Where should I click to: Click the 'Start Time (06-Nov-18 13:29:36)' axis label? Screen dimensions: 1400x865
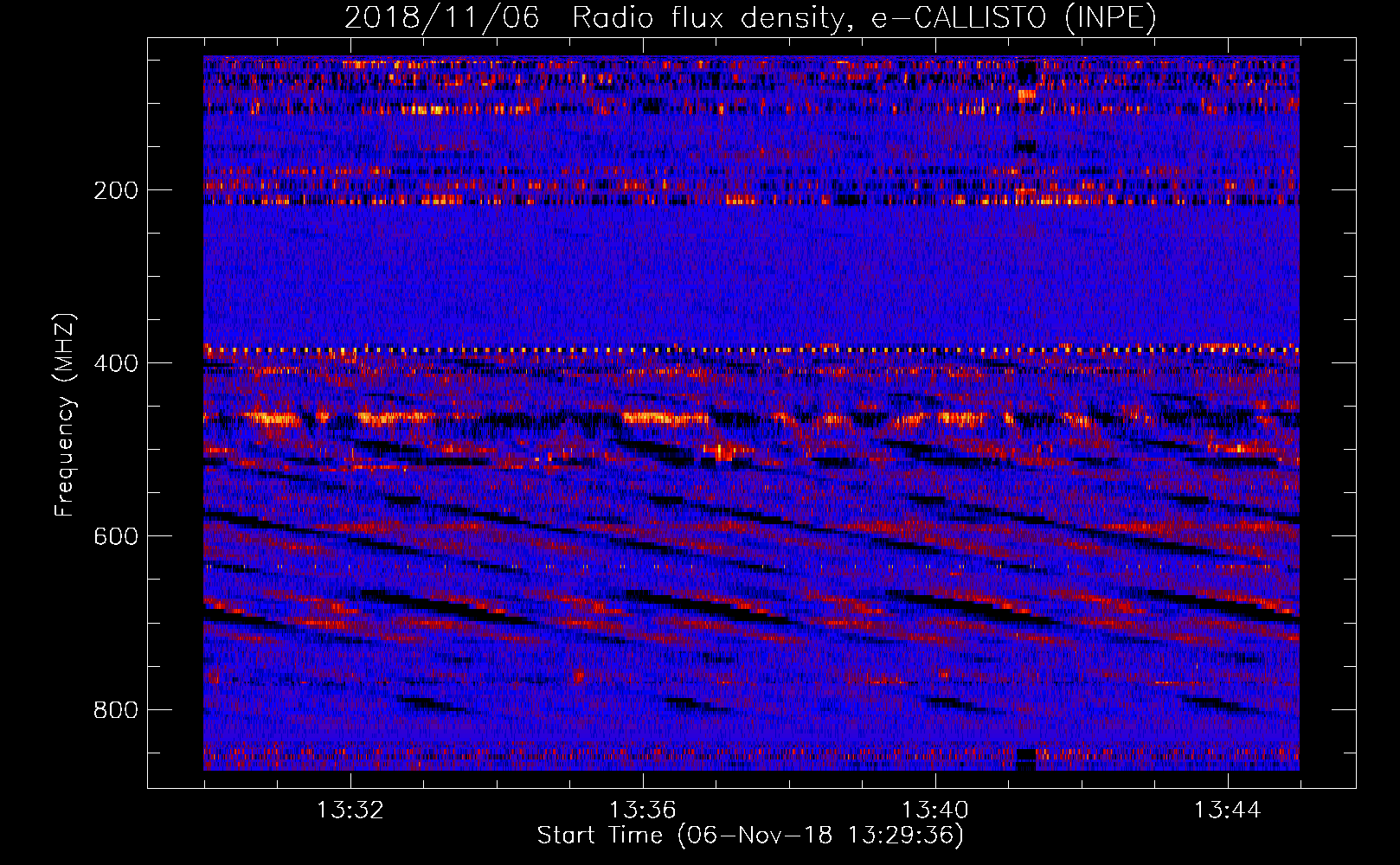coord(750,836)
